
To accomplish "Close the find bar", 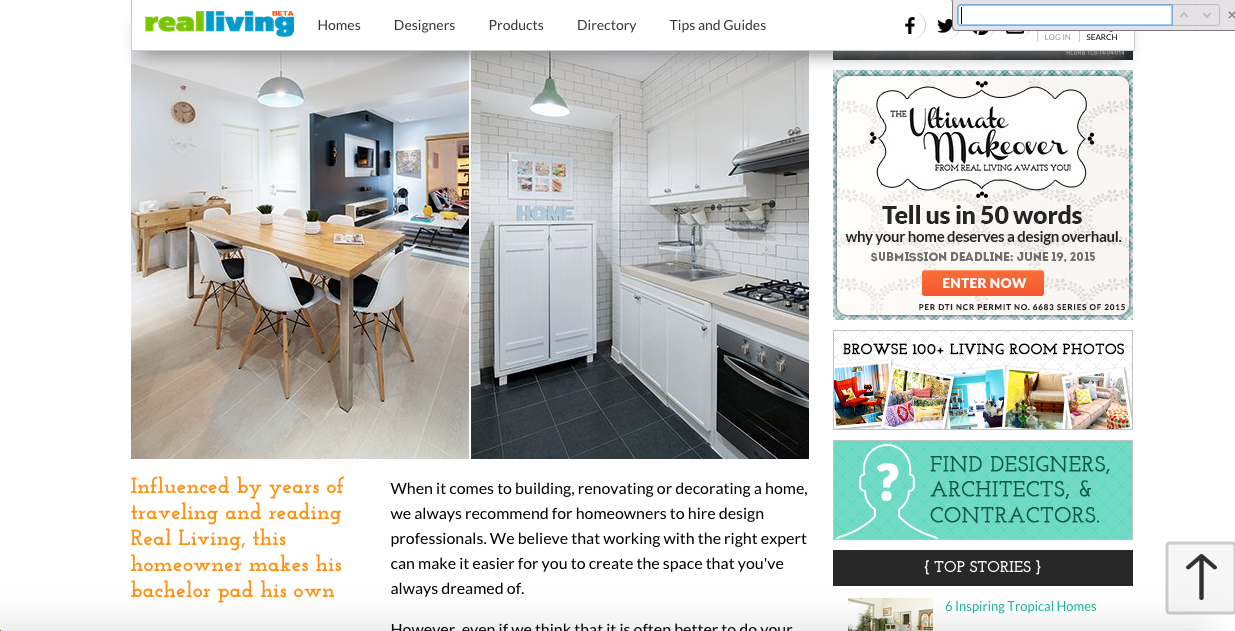I will pyautogui.click(x=1230, y=15).
